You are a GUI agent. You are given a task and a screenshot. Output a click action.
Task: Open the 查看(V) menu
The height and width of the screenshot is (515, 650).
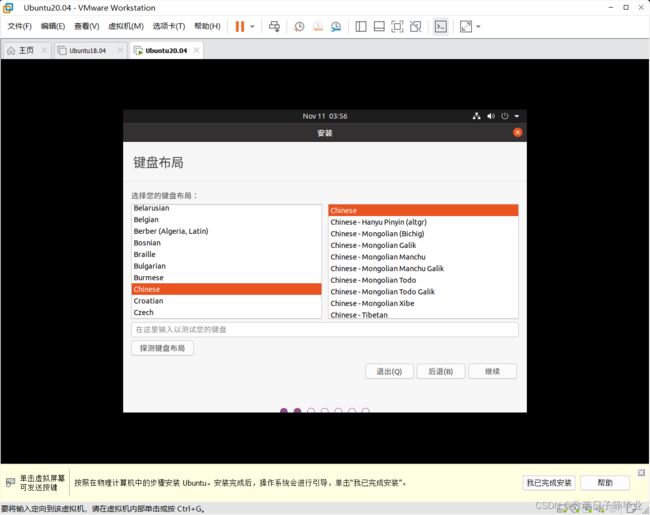(86, 26)
